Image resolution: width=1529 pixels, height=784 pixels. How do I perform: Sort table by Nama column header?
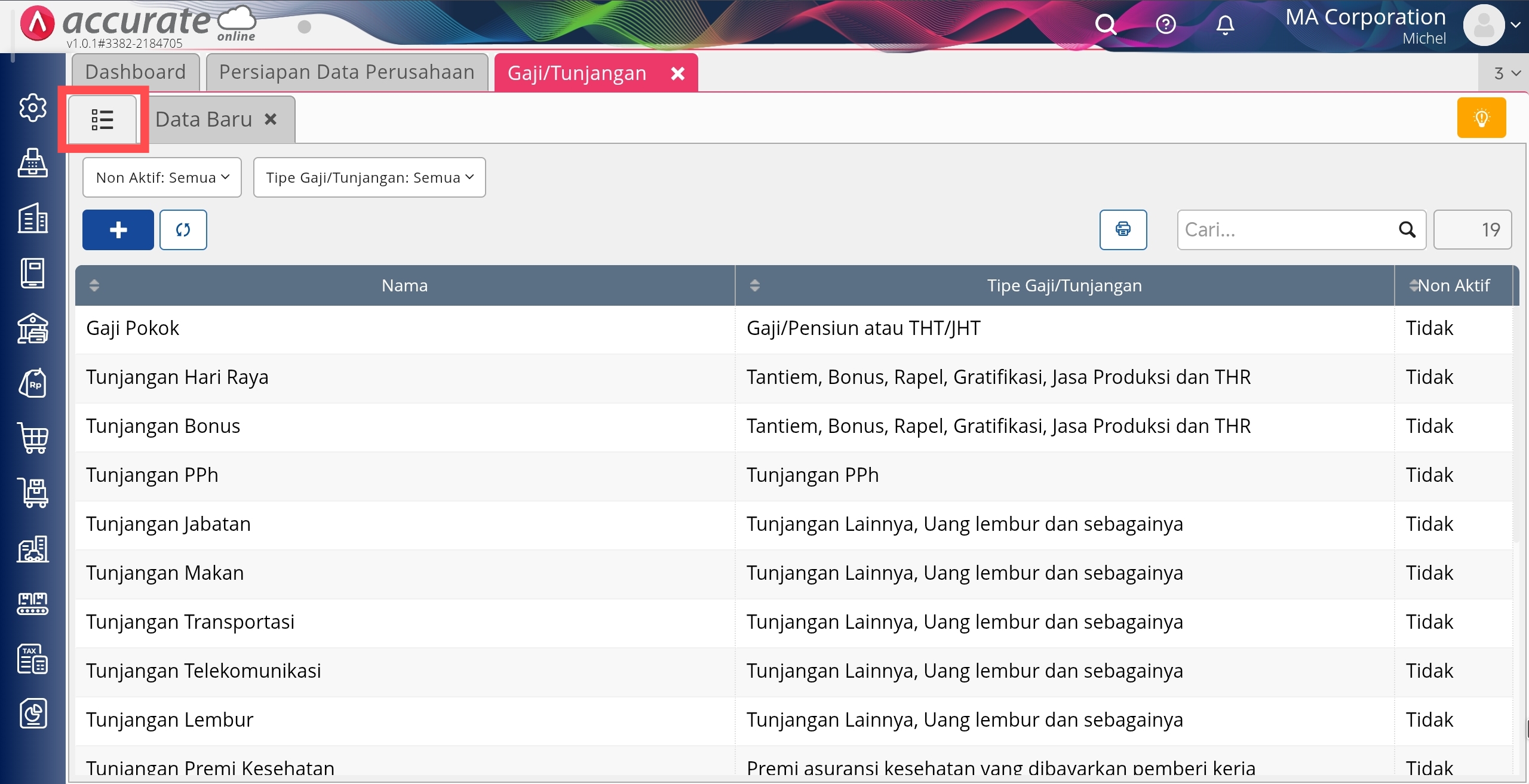(404, 285)
